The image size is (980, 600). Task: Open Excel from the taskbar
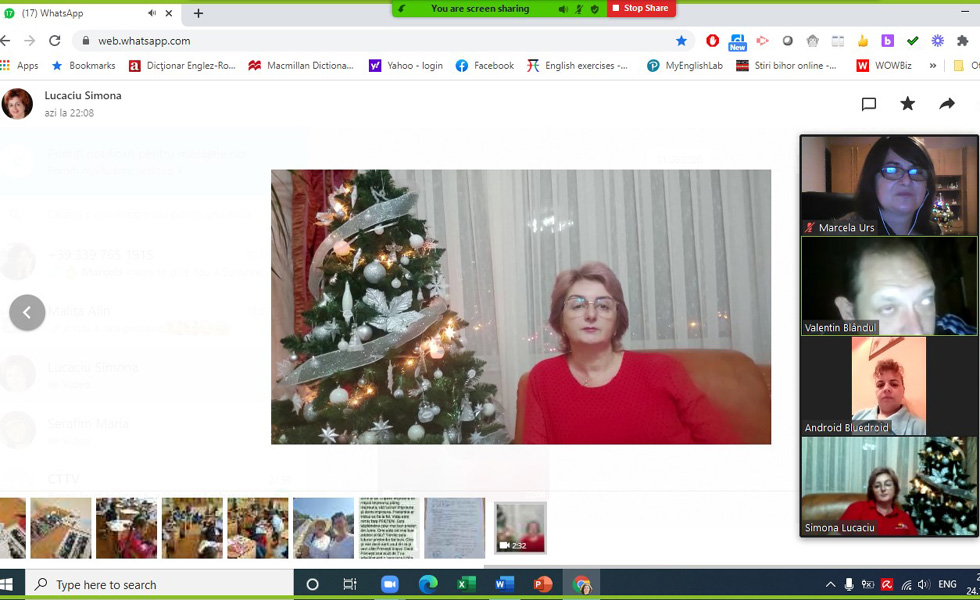click(x=466, y=584)
